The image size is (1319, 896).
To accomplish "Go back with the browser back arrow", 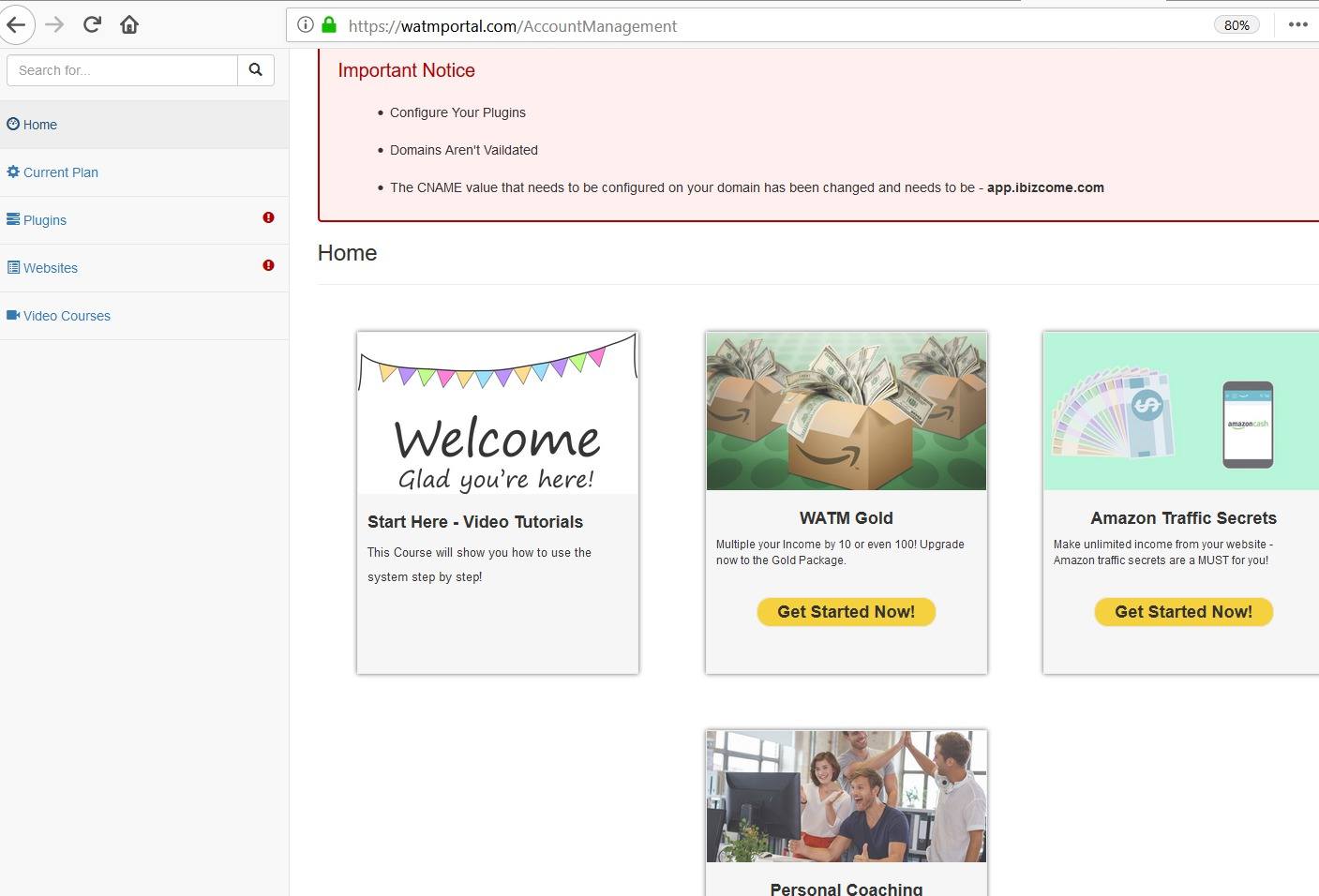I will pos(15,25).
